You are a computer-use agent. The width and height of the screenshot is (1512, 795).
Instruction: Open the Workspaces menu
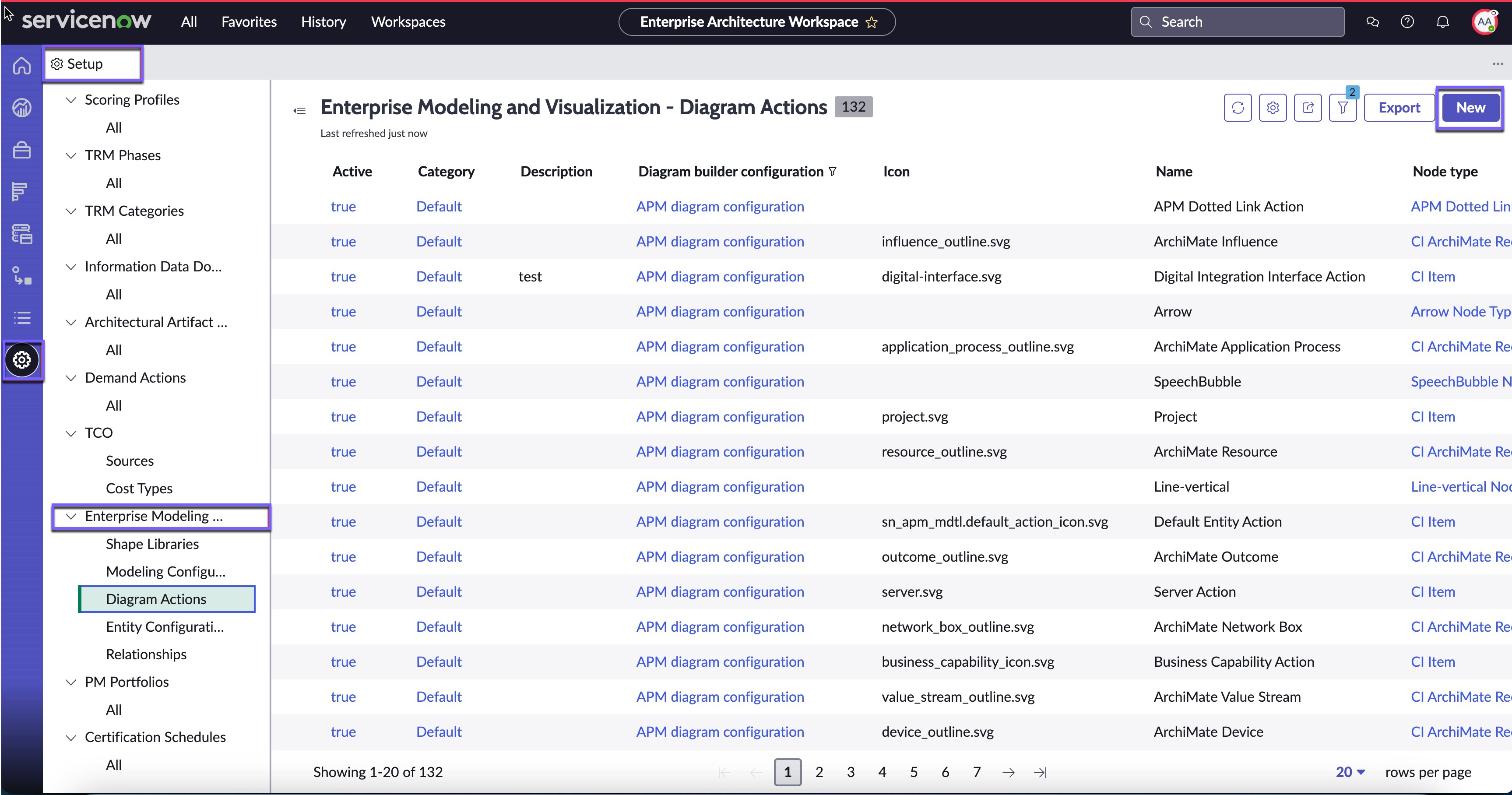[x=408, y=22]
